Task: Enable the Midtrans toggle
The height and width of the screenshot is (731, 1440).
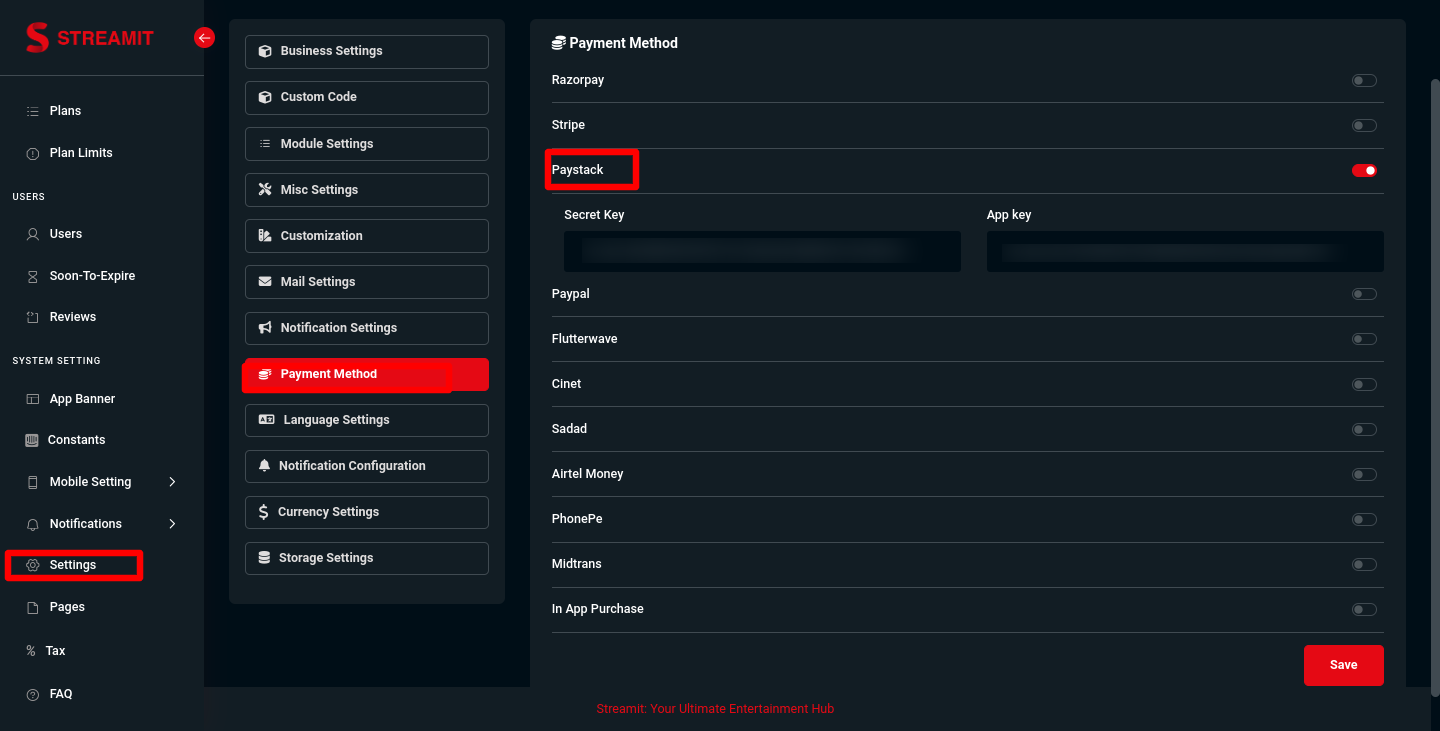Action: click(x=1364, y=564)
